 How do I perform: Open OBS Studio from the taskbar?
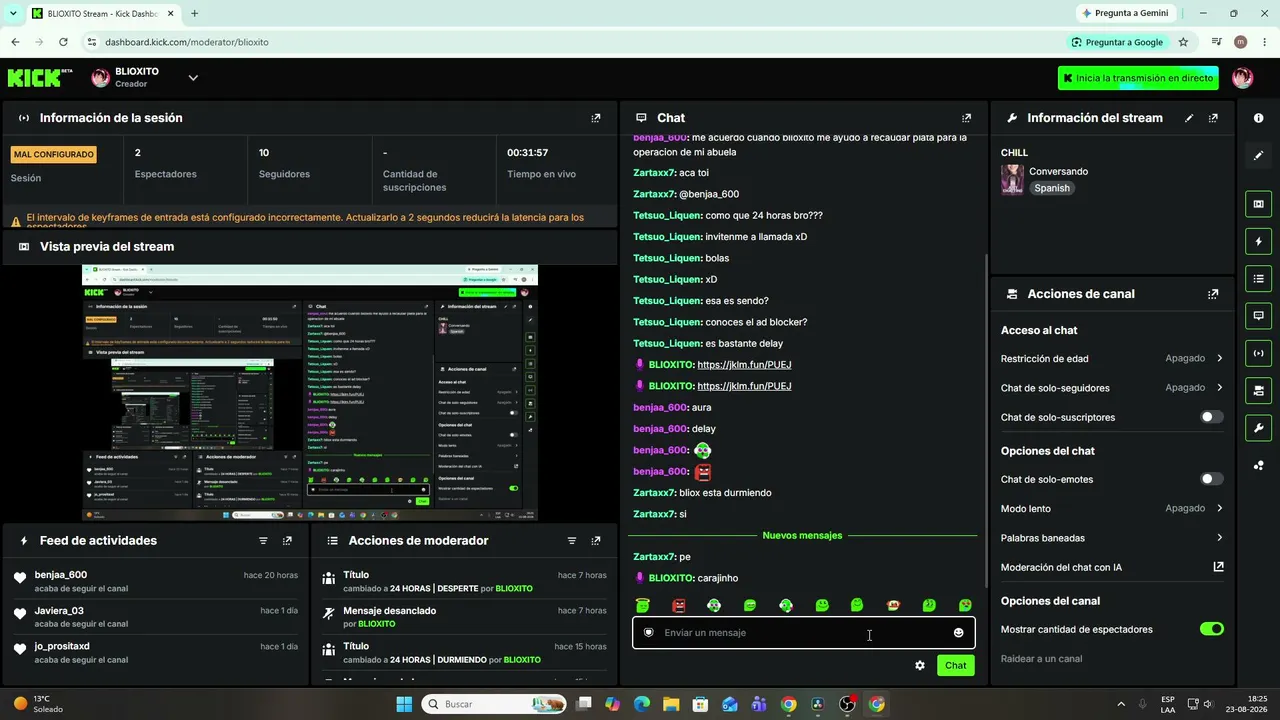pyautogui.click(x=848, y=704)
